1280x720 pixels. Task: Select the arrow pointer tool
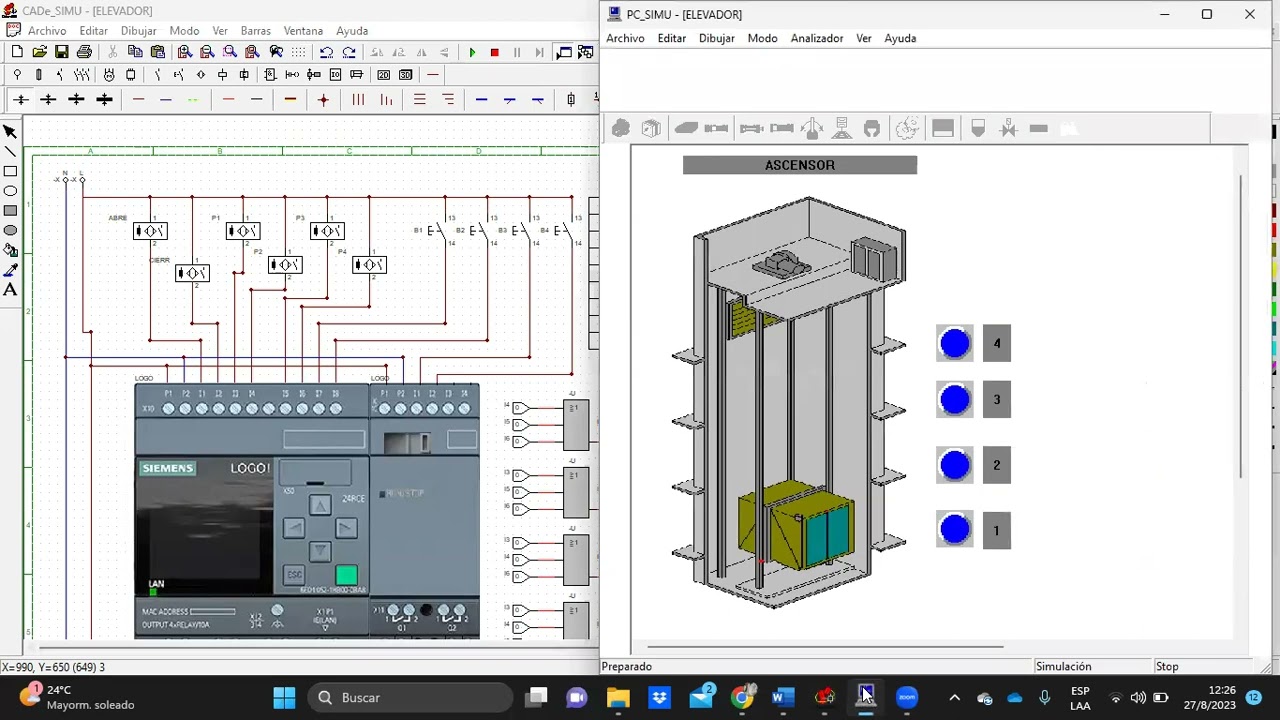(10, 132)
